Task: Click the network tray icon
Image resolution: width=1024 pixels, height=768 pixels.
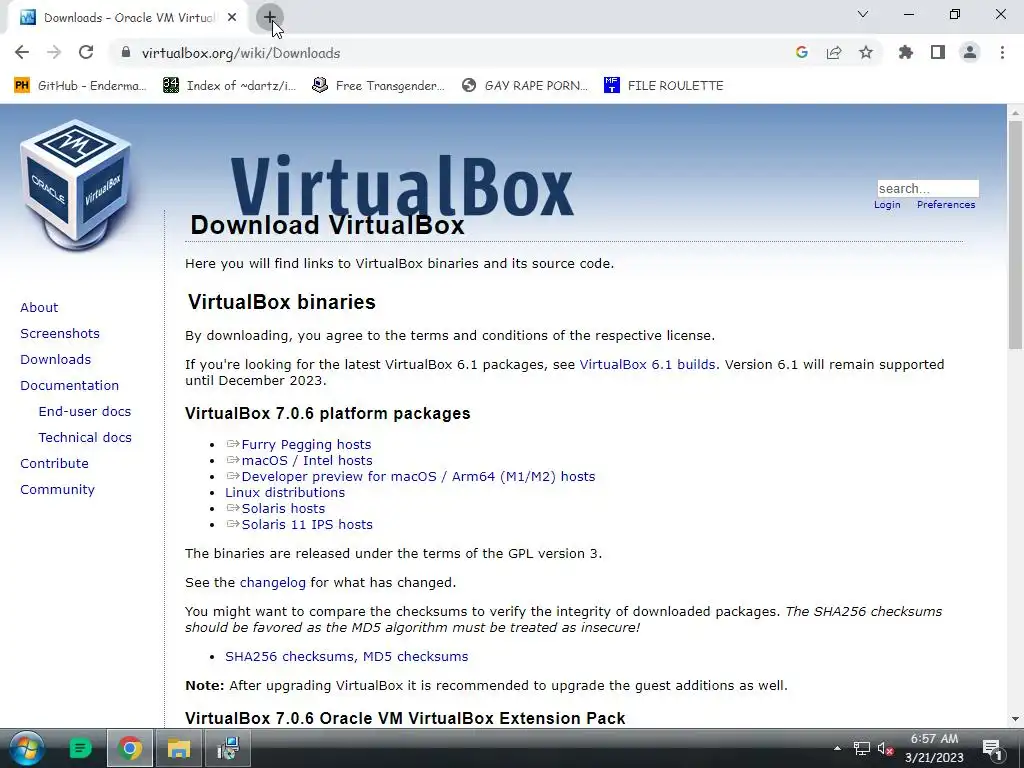Action: point(862,748)
